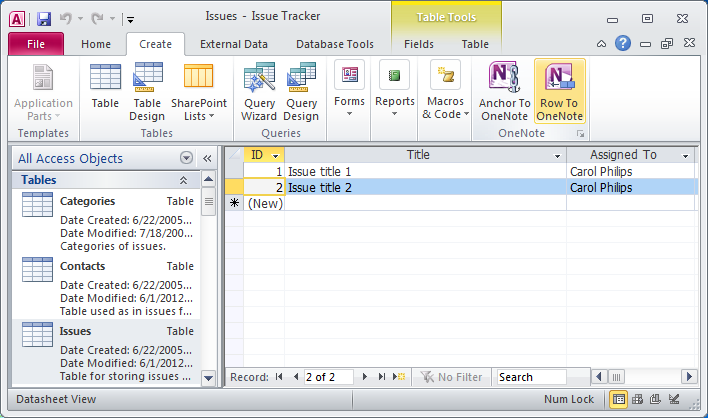The image size is (708, 418).
Task: Go to previous record navigation button
Action: point(296,377)
